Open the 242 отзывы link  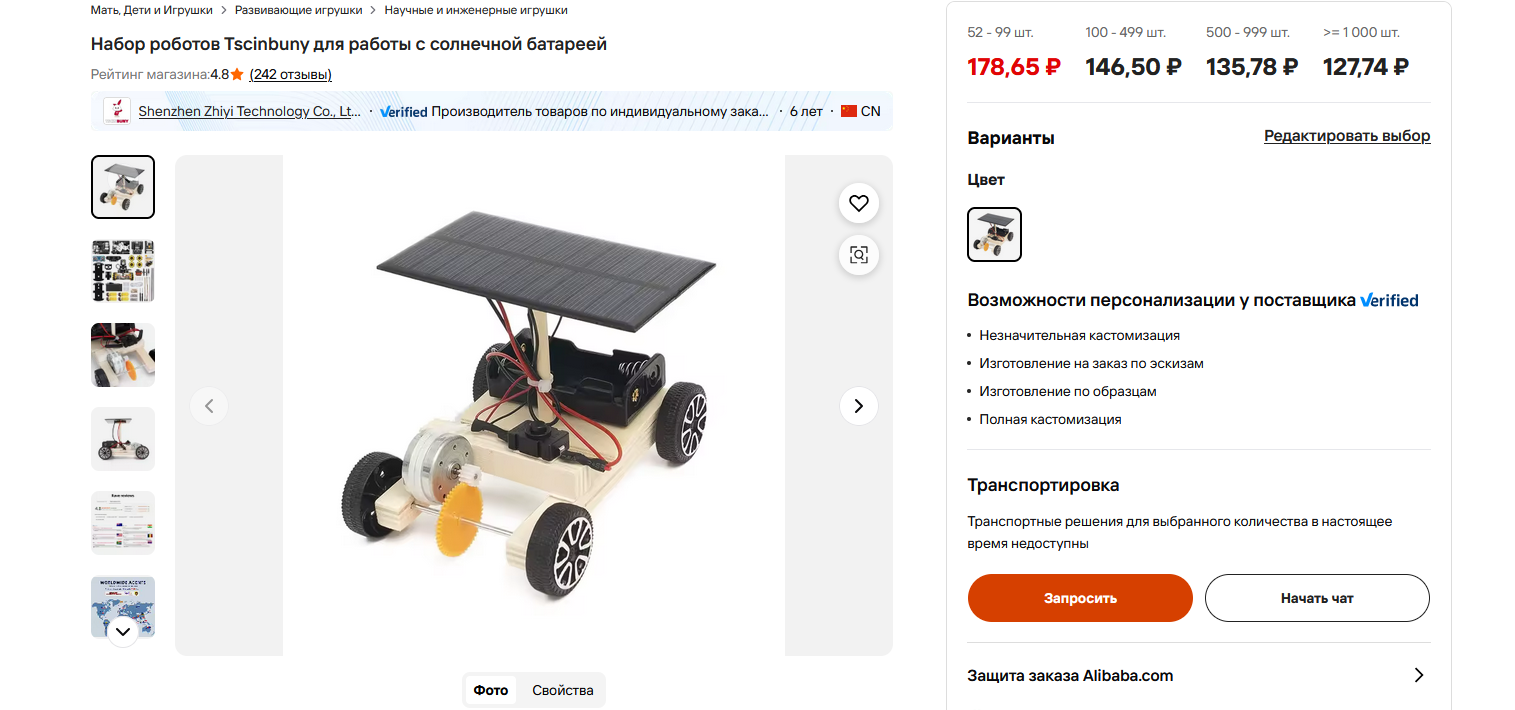pyautogui.click(x=290, y=75)
